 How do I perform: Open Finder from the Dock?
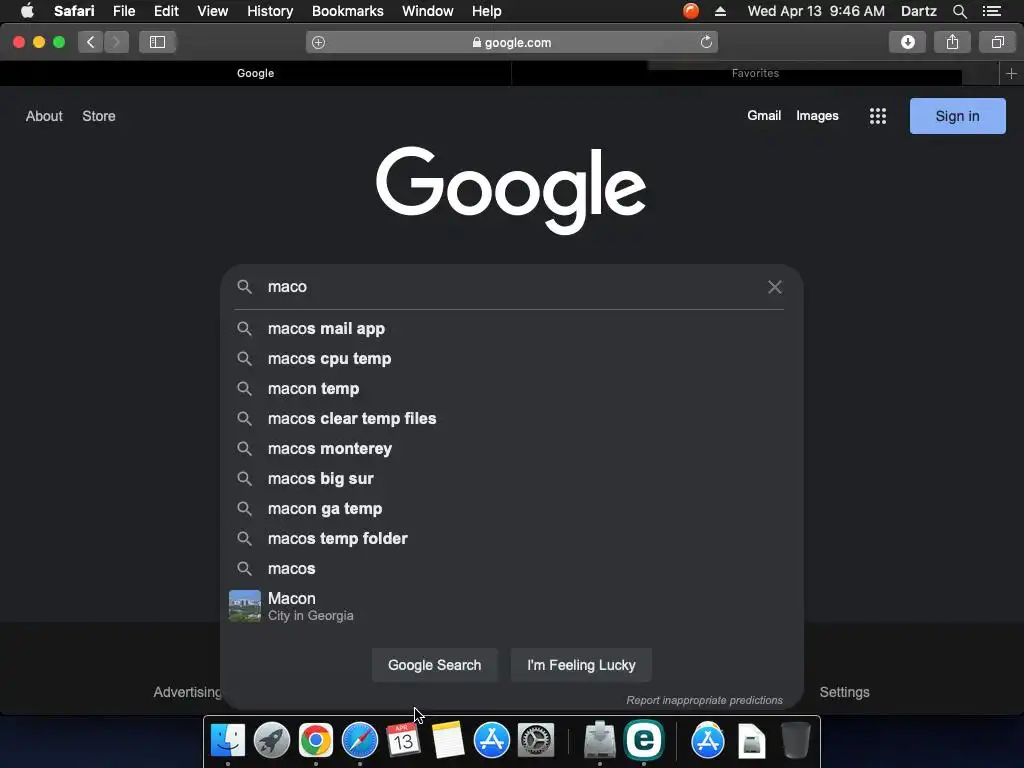coord(228,741)
